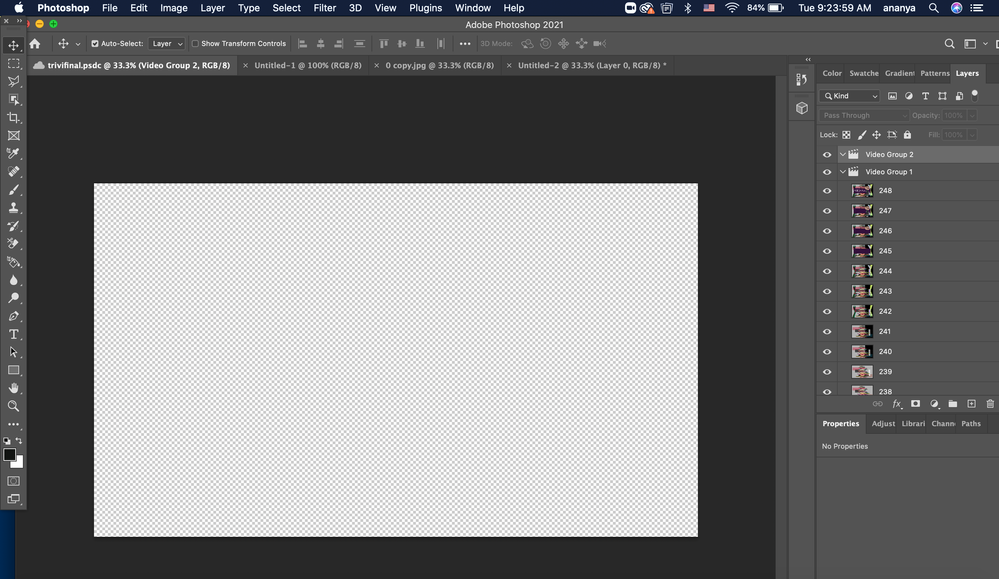Pick the Eyedropper tool

14,153
